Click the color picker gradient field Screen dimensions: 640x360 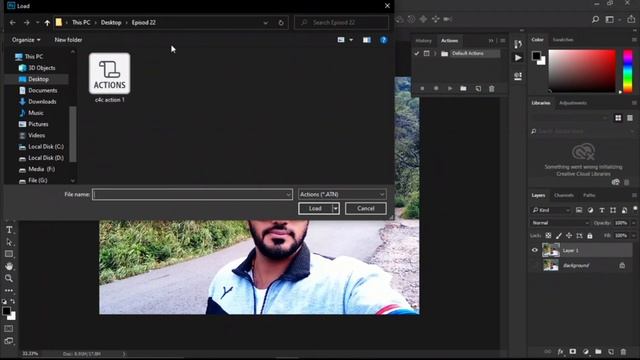point(582,71)
